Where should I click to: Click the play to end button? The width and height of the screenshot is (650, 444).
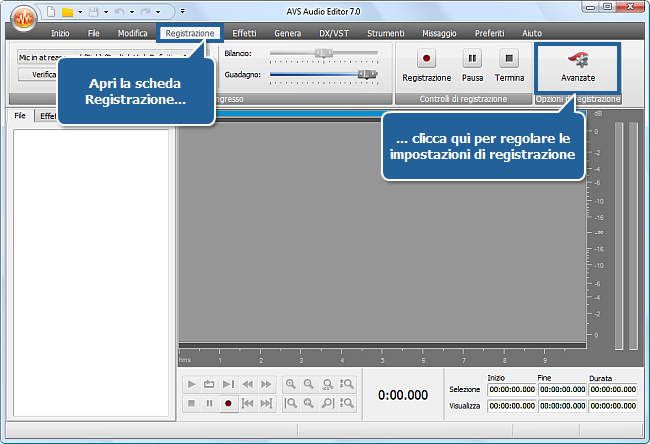pos(228,384)
